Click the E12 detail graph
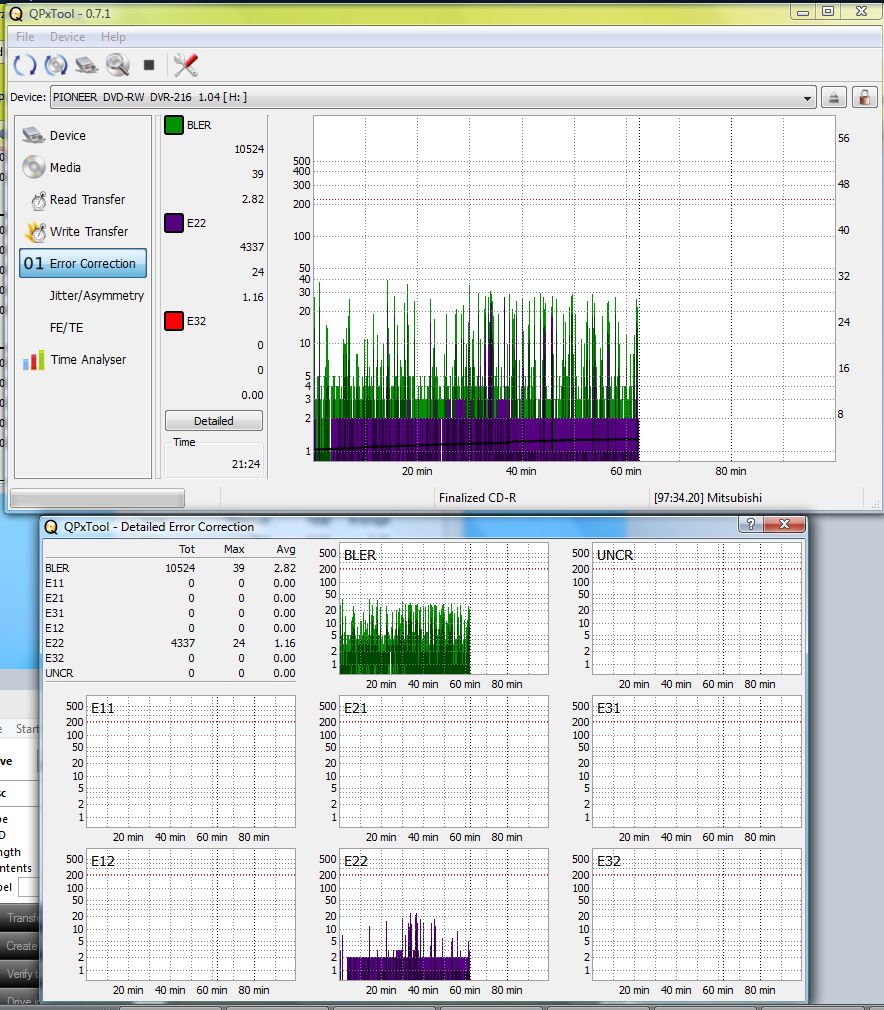Viewport: 884px width, 1010px height. (191, 915)
